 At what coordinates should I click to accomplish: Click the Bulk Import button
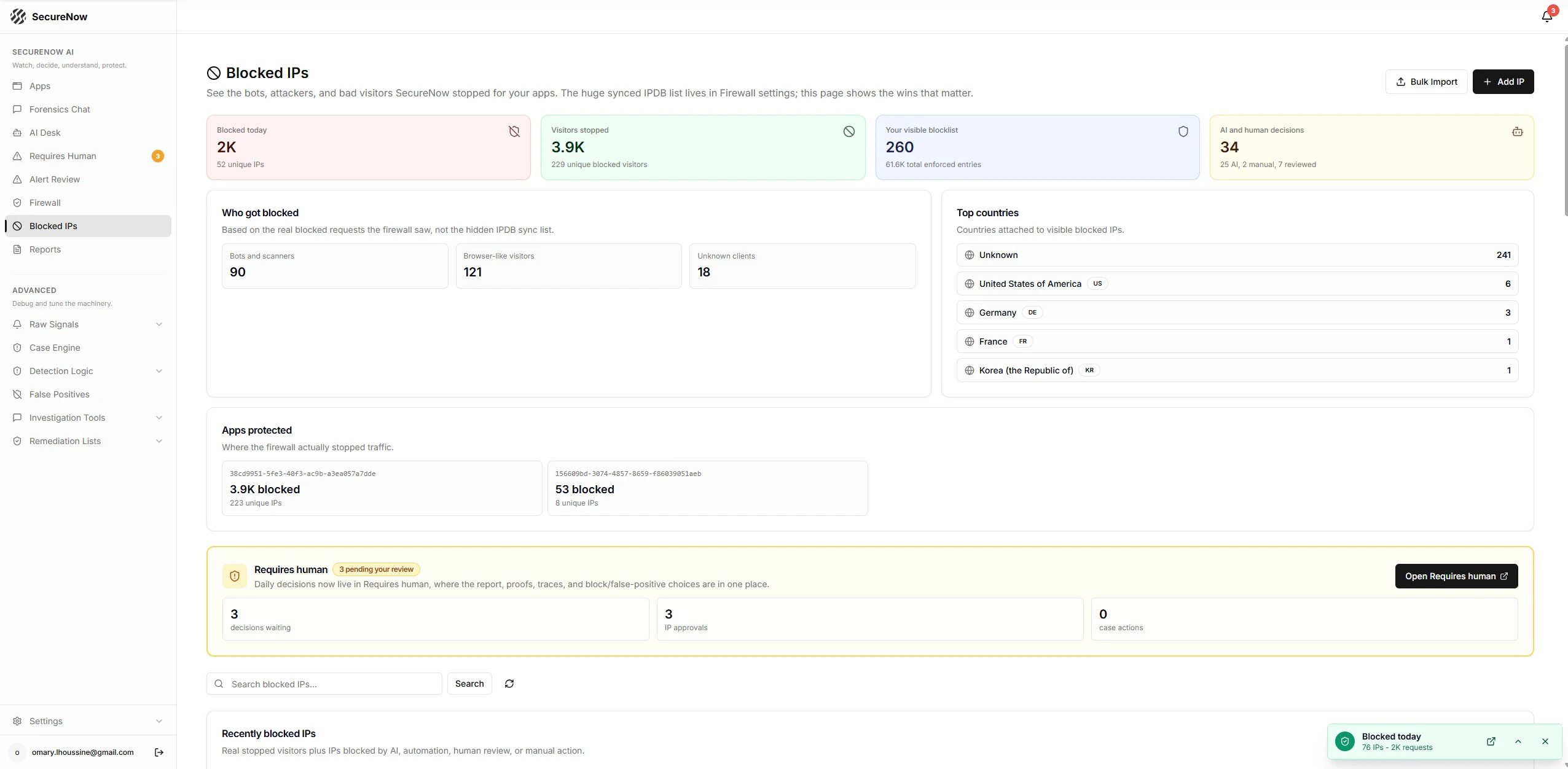point(1426,82)
